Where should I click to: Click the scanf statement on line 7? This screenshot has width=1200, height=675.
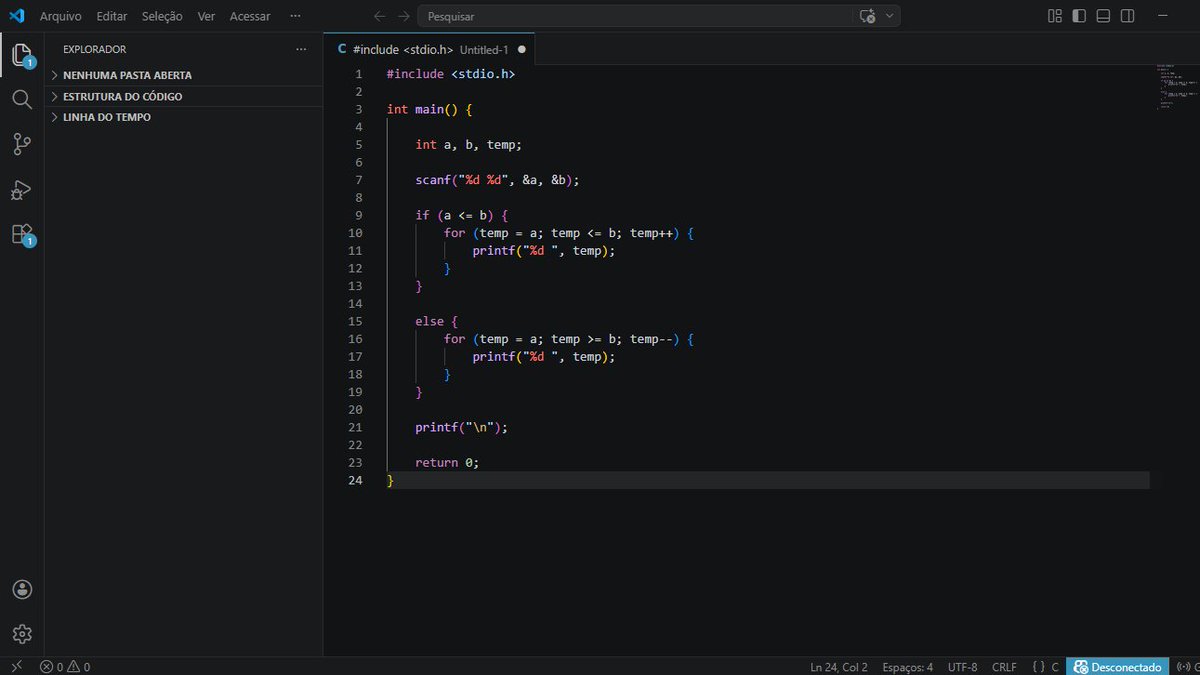click(497, 180)
